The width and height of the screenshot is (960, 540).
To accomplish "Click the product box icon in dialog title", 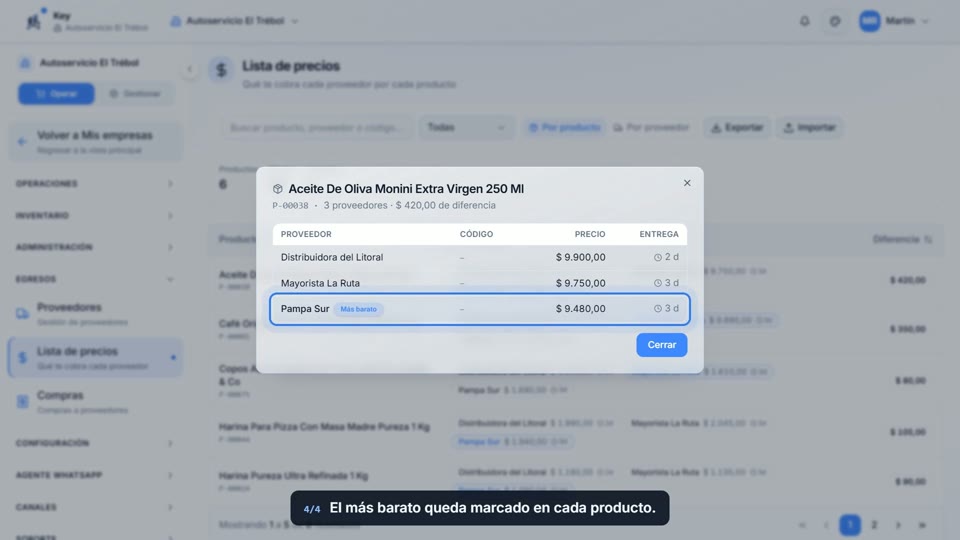I will click(278, 189).
